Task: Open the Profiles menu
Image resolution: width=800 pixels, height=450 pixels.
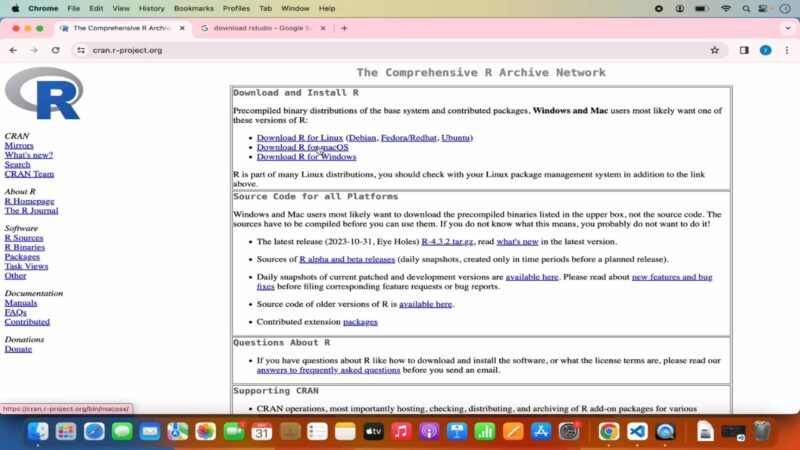Action: [x=236, y=8]
